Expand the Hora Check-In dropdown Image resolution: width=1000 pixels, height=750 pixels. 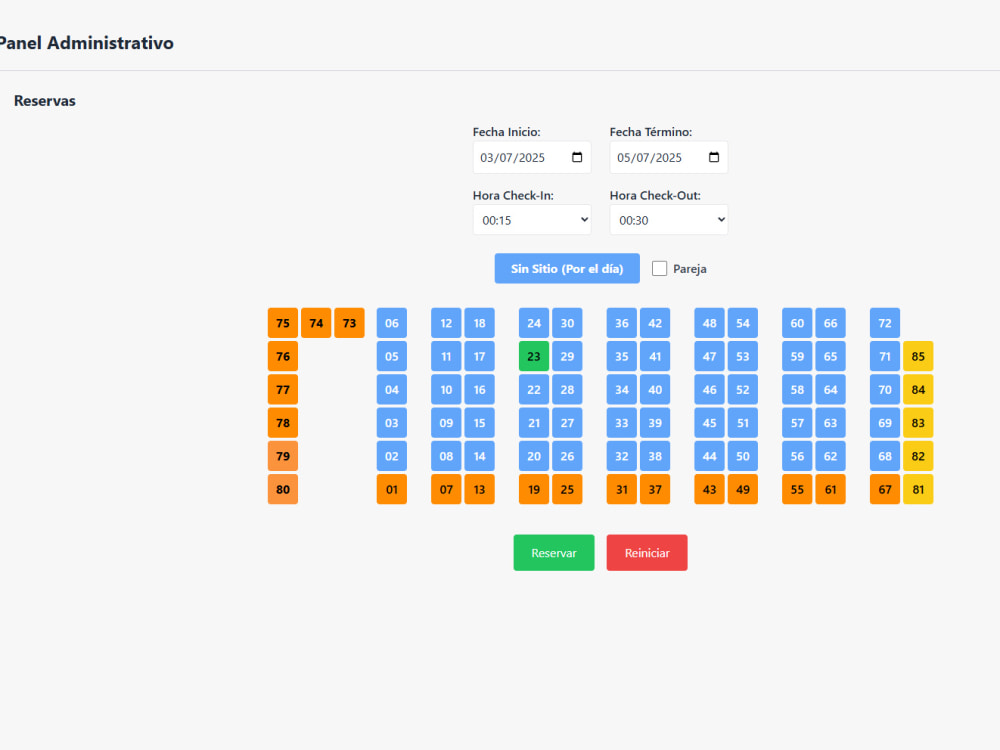tap(532, 220)
